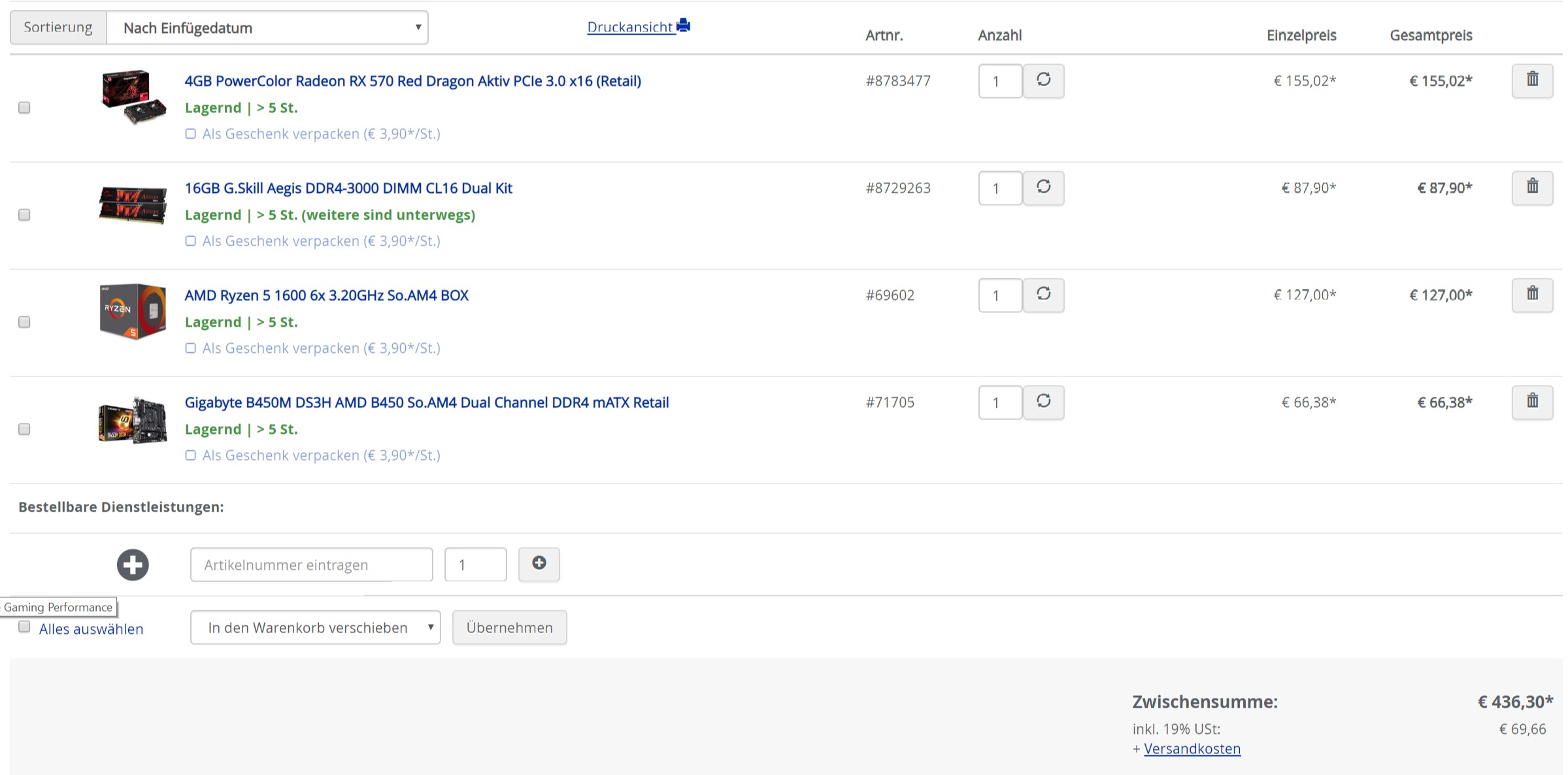
Task: Open the Versandkosten link
Action: (x=1192, y=748)
